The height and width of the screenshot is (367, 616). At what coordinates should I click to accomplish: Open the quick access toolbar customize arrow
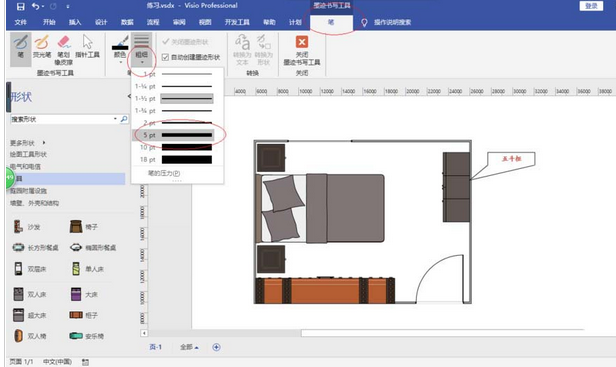(x=68, y=6)
